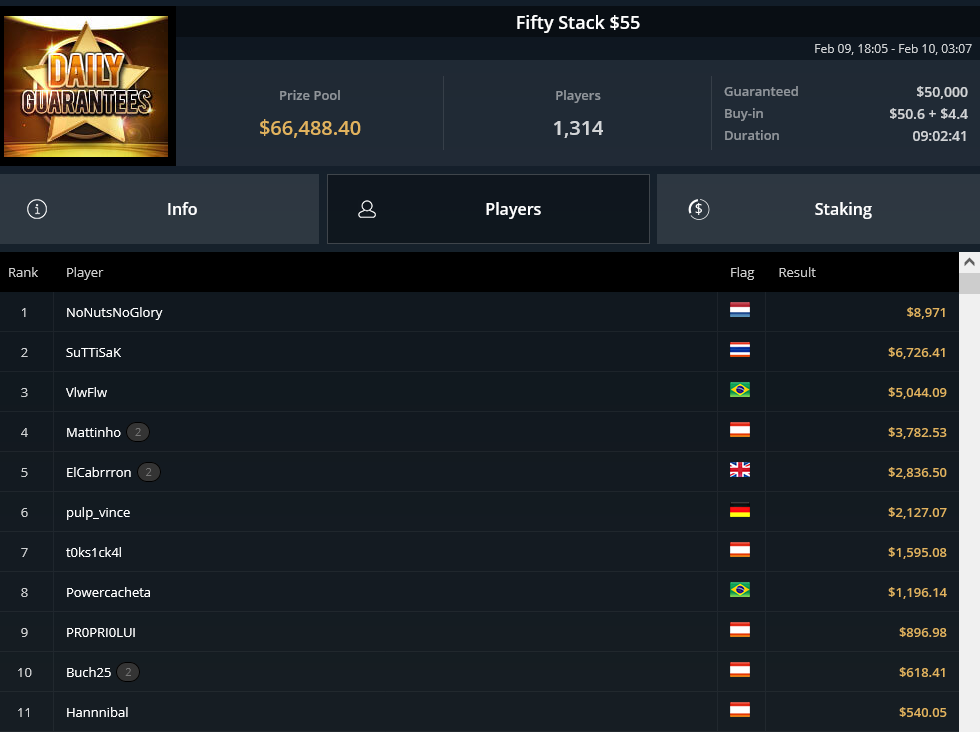
Task: Click the $540.05 result
Action: [x=922, y=713]
